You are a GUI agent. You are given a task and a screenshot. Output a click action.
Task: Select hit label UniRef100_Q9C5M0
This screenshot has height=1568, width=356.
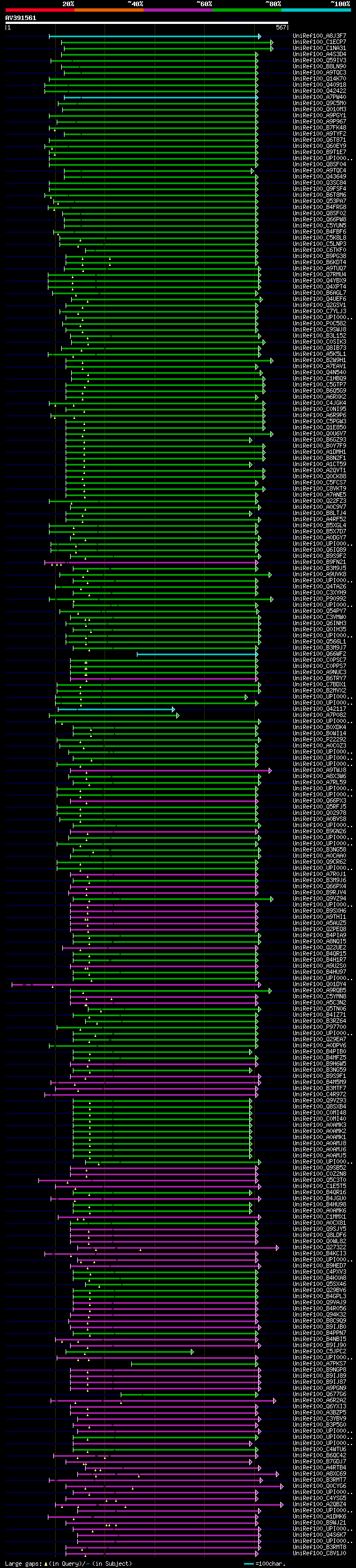click(x=319, y=103)
